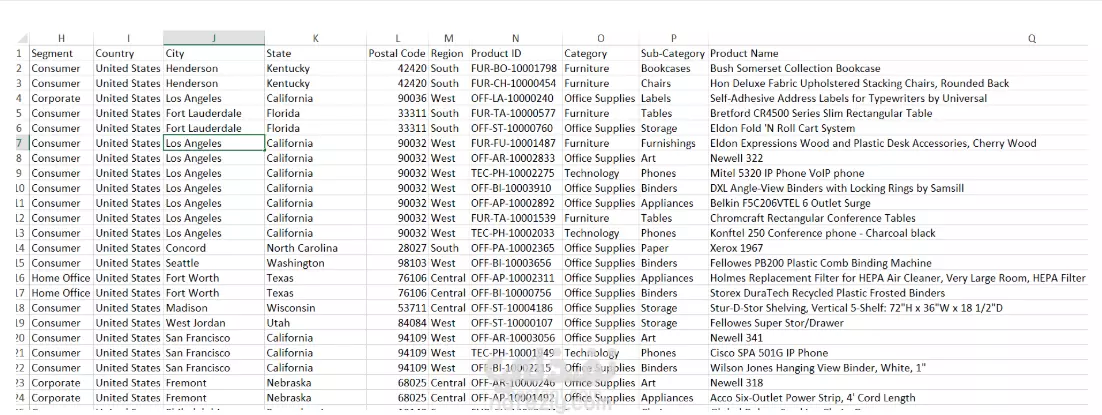Click the select-all corner triangle of the sheet
1102x415 pixels.
click(22, 39)
